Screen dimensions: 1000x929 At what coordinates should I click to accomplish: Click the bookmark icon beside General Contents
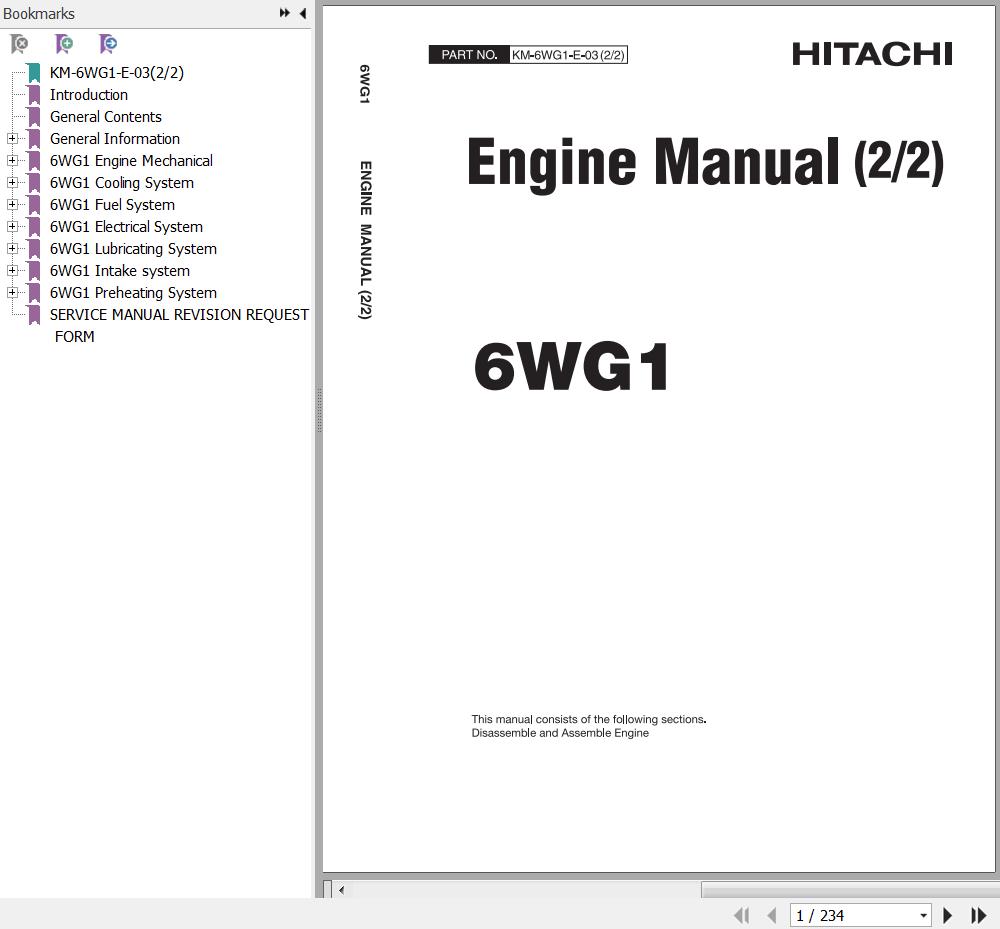click(34, 117)
